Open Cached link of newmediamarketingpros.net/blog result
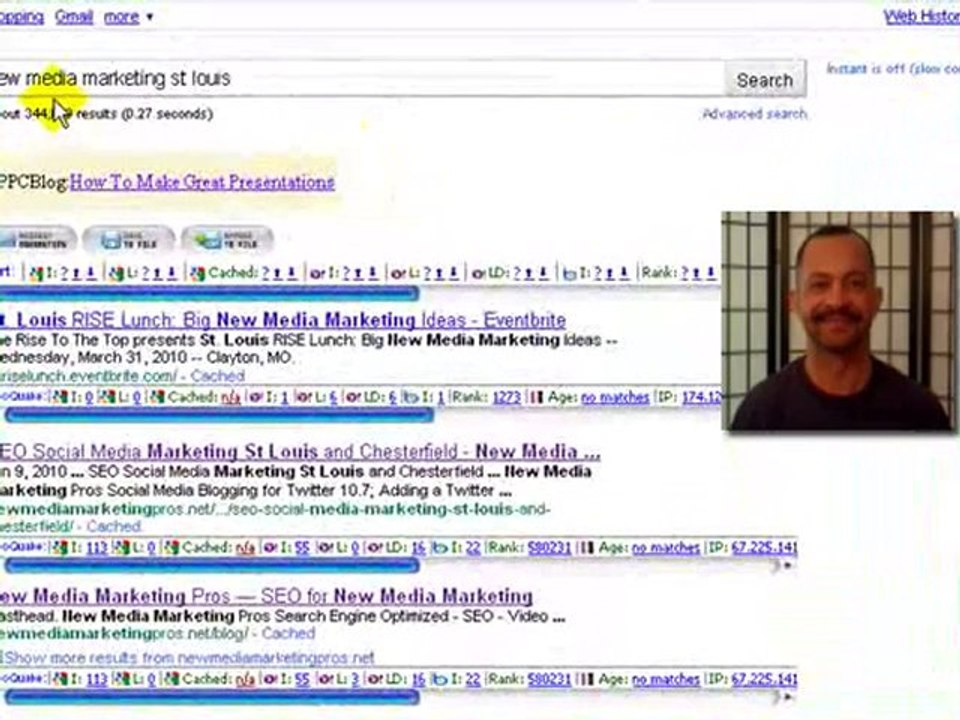This screenshot has width=960, height=720. 288,633
